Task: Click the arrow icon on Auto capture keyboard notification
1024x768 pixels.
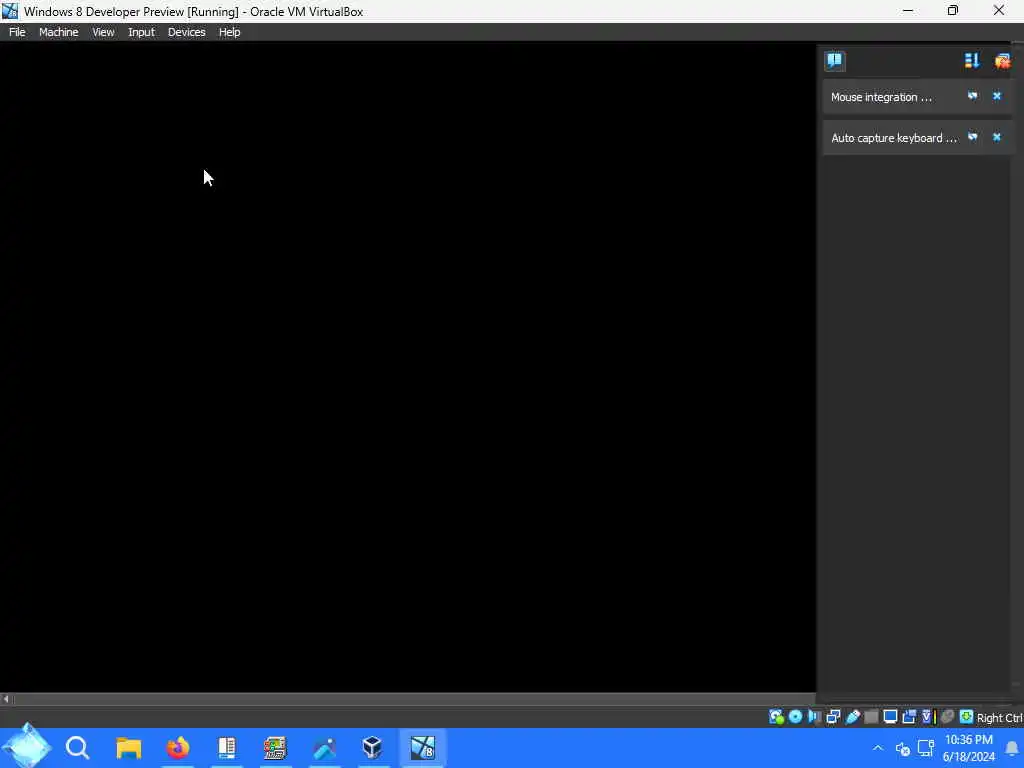Action: click(x=972, y=137)
